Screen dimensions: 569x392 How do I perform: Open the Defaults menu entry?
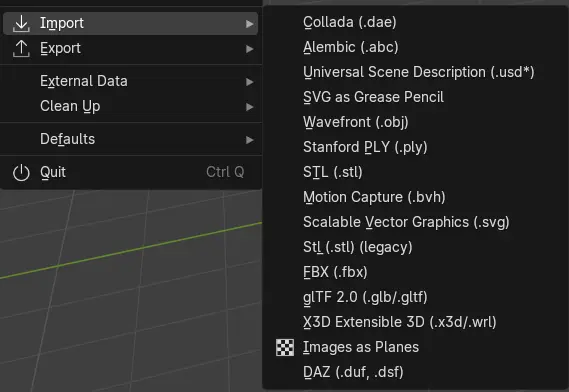131,139
